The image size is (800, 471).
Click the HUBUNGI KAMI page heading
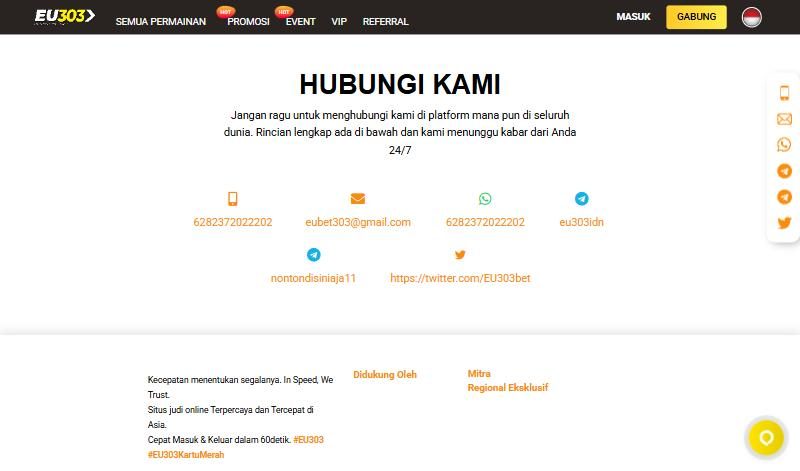[x=400, y=84]
